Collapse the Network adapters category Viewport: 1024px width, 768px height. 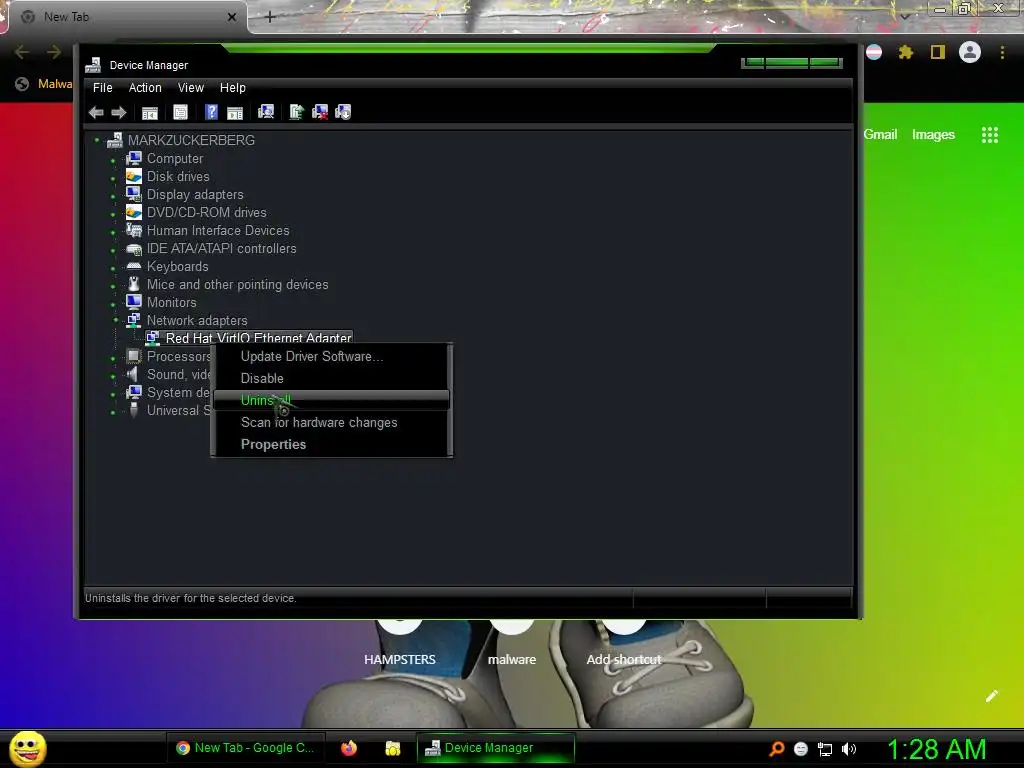[x=116, y=320]
